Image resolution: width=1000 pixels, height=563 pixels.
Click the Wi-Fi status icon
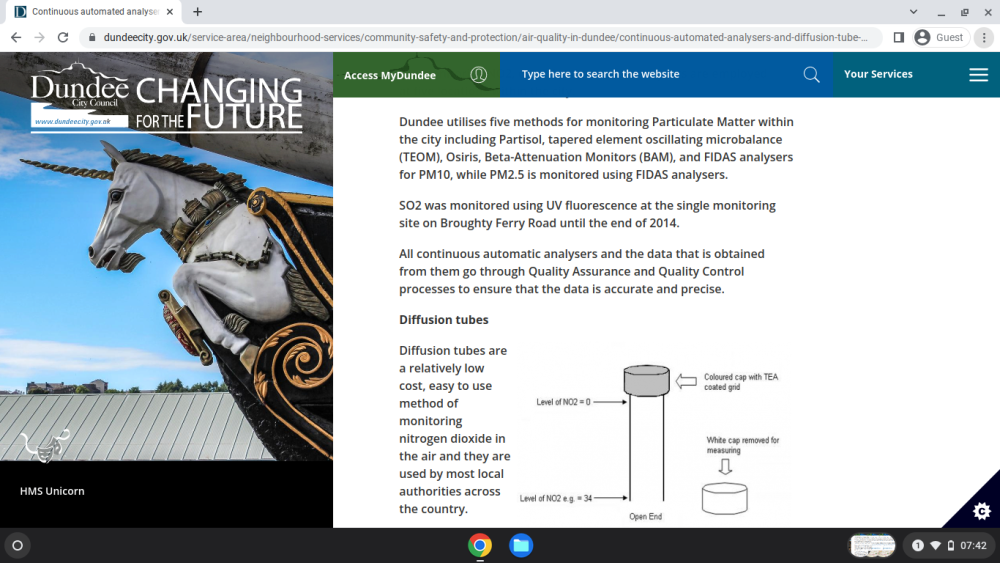(x=936, y=545)
